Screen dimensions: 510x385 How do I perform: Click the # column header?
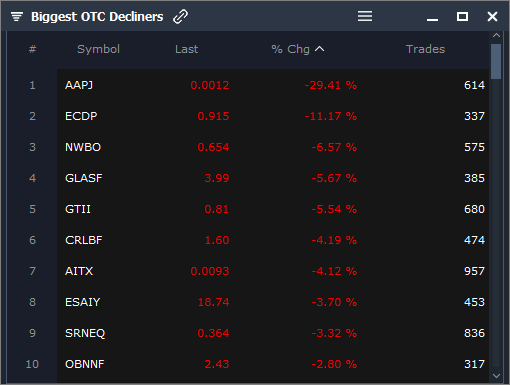pos(32,49)
